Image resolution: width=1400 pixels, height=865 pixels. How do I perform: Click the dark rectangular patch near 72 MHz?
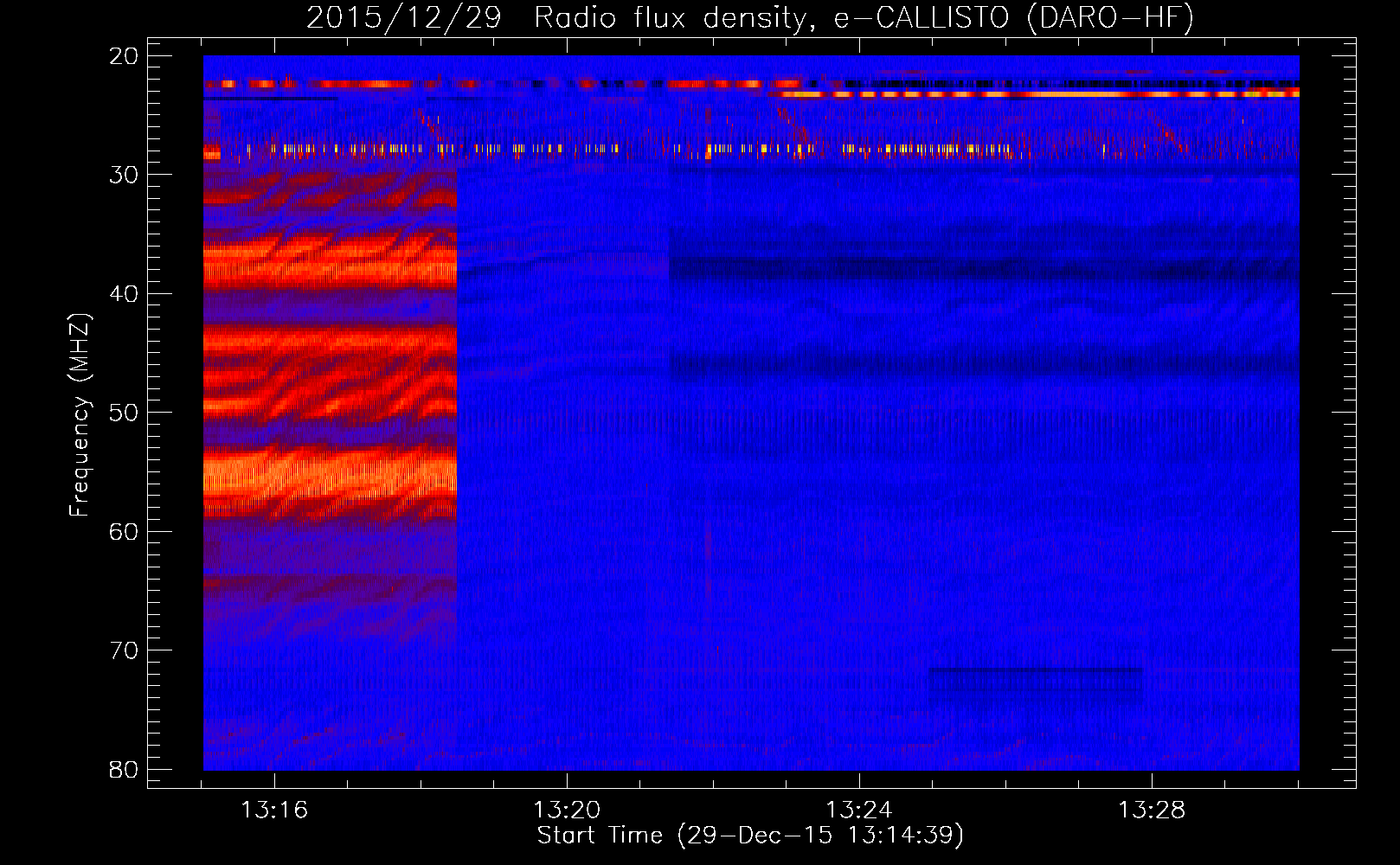pos(1036,683)
